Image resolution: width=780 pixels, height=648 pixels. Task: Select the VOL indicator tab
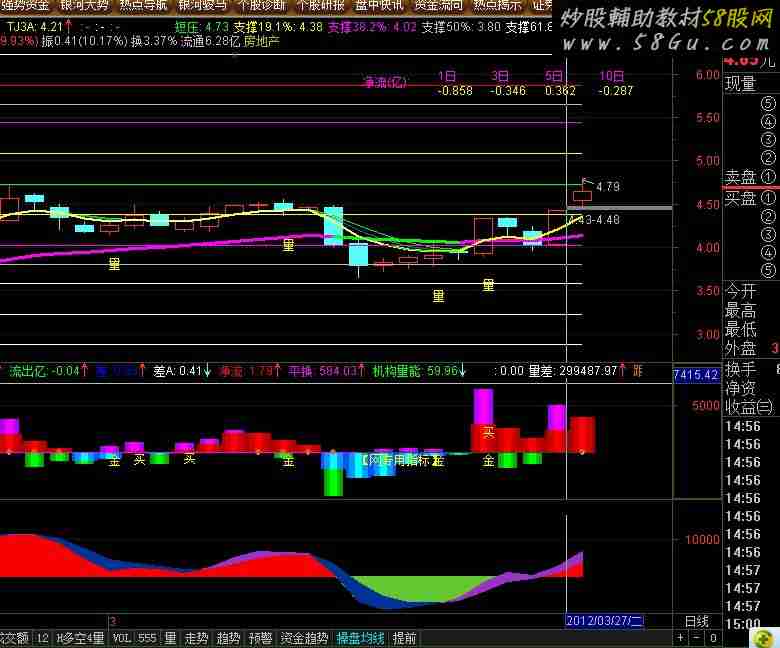pos(121,638)
